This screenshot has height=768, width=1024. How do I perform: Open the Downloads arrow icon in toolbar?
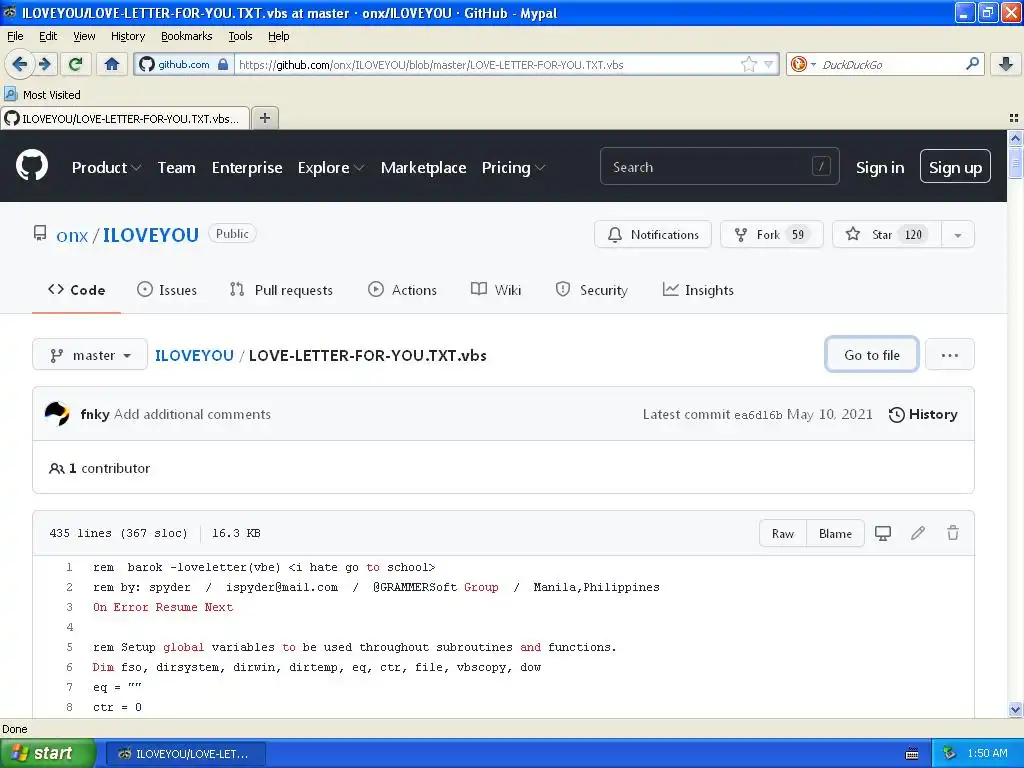point(1006,64)
